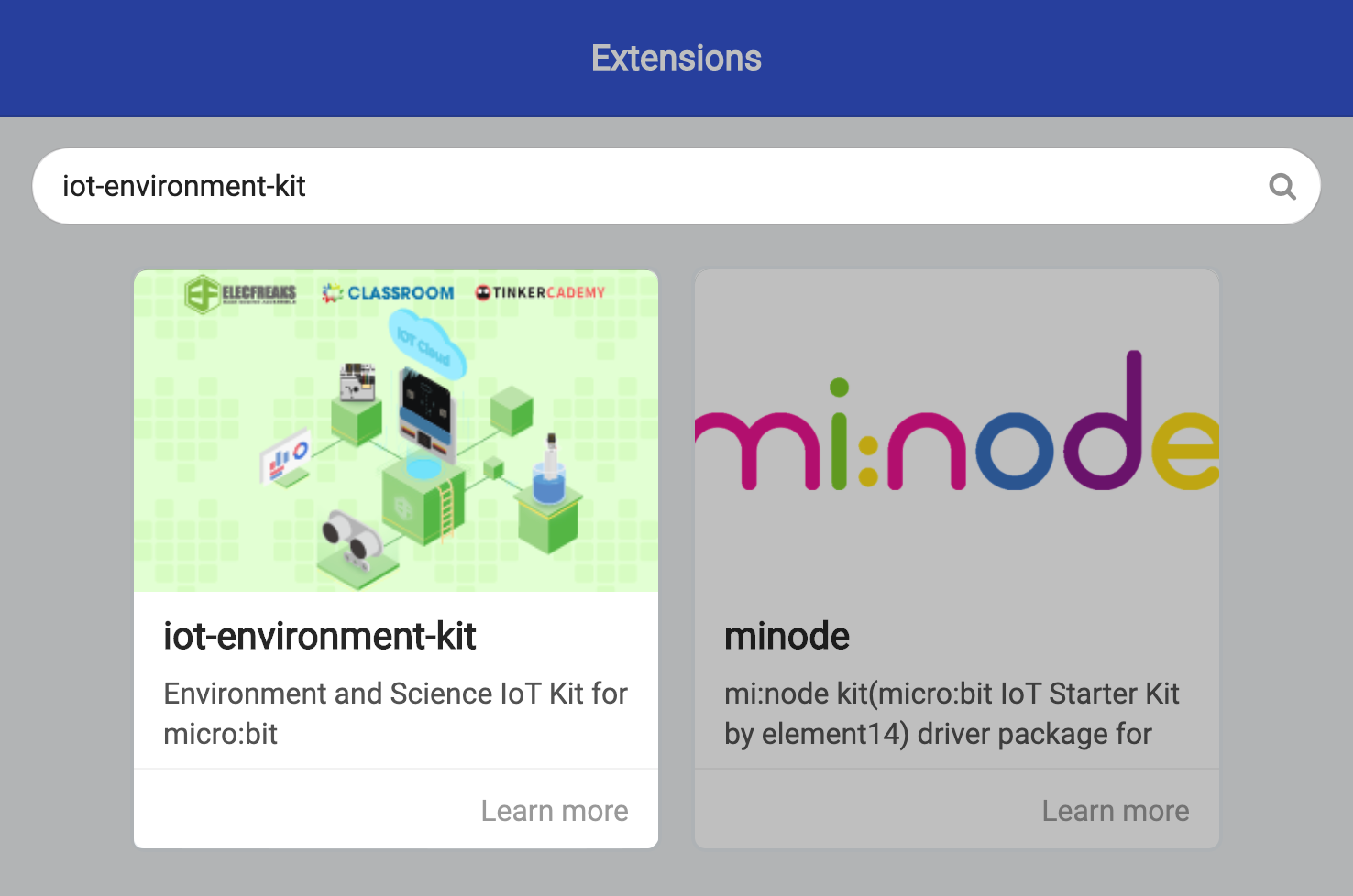Image resolution: width=1353 pixels, height=896 pixels.
Task: Click the Tinkercademy logo on card
Action: (540, 292)
